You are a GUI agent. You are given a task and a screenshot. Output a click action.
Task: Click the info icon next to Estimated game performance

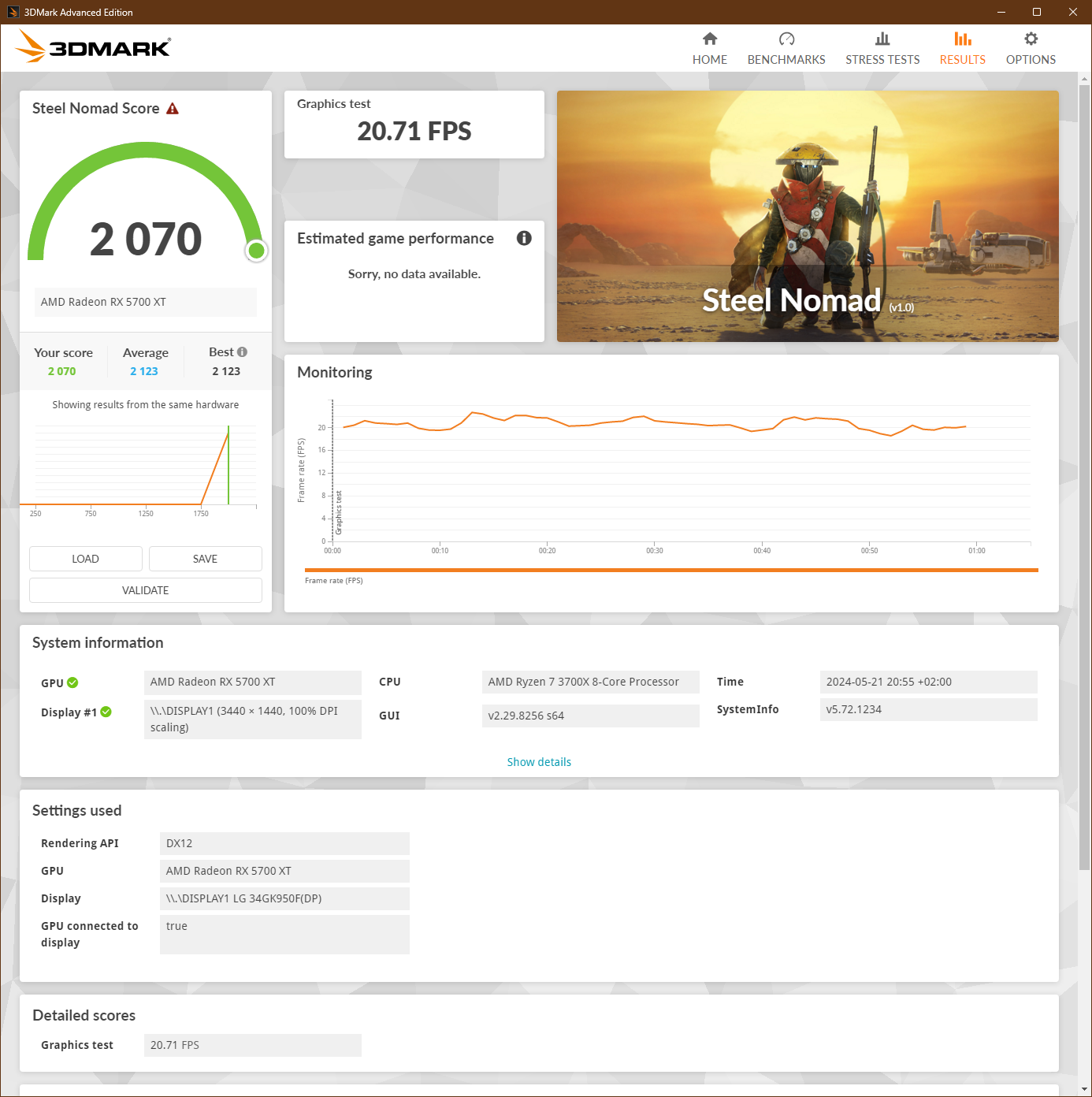click(524, 238)
